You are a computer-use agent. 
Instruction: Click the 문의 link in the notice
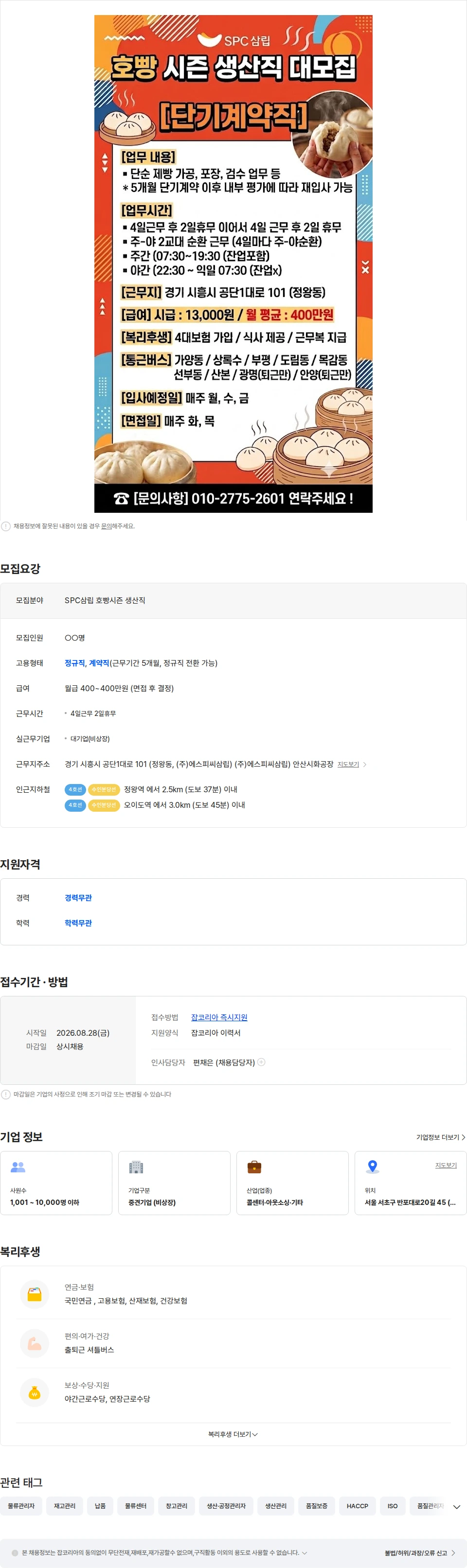106,526
